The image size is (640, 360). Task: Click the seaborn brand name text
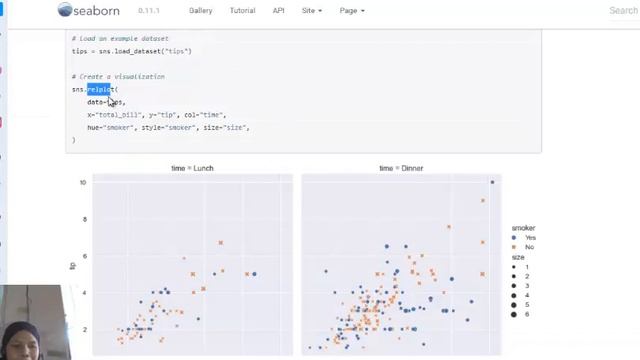[96, 11]
